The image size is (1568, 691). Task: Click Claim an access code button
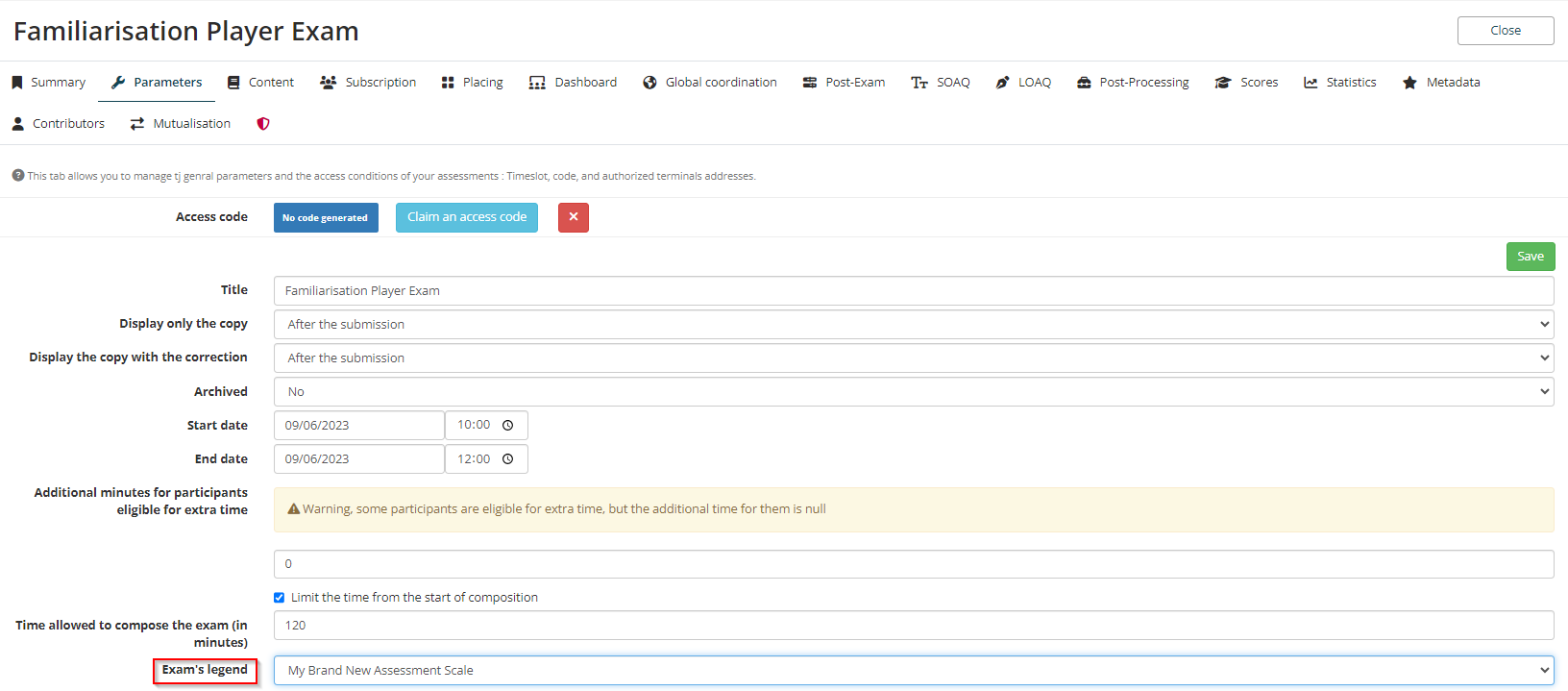(467, 217)
